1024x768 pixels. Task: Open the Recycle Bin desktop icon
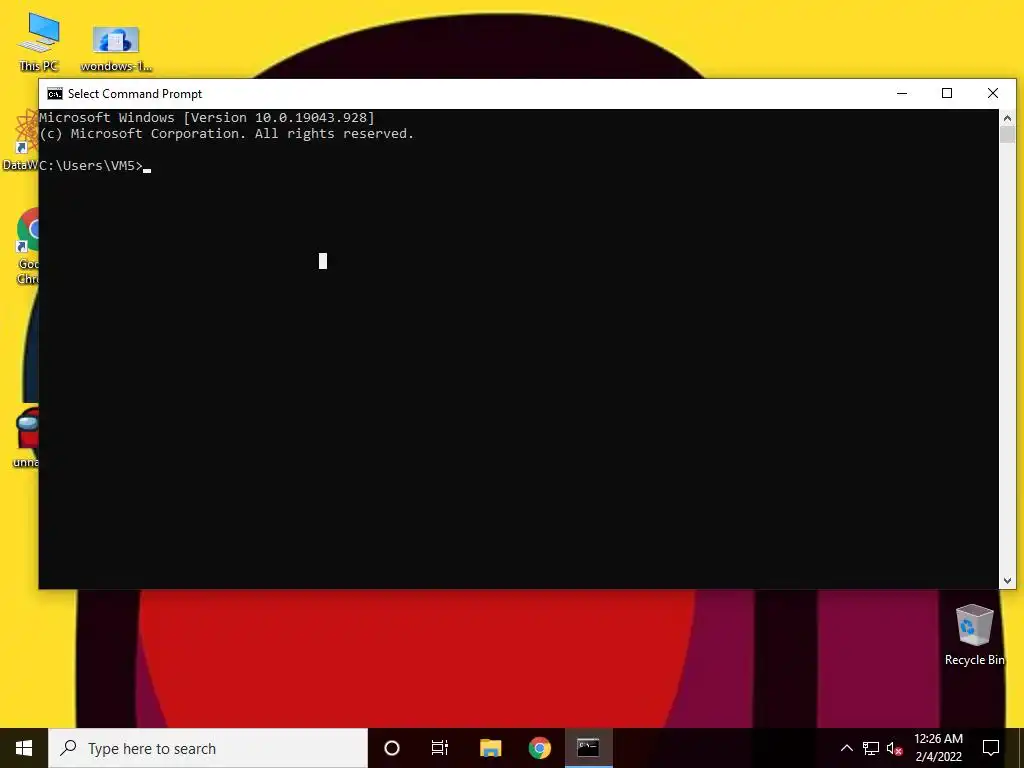tap(974, 635)
